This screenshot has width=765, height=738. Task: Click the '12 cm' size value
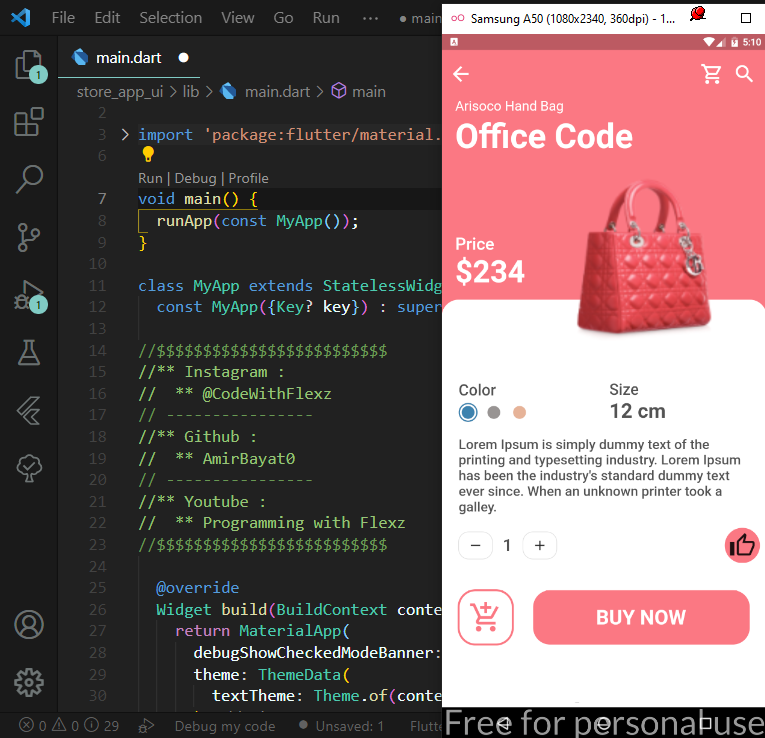[637, 411]
